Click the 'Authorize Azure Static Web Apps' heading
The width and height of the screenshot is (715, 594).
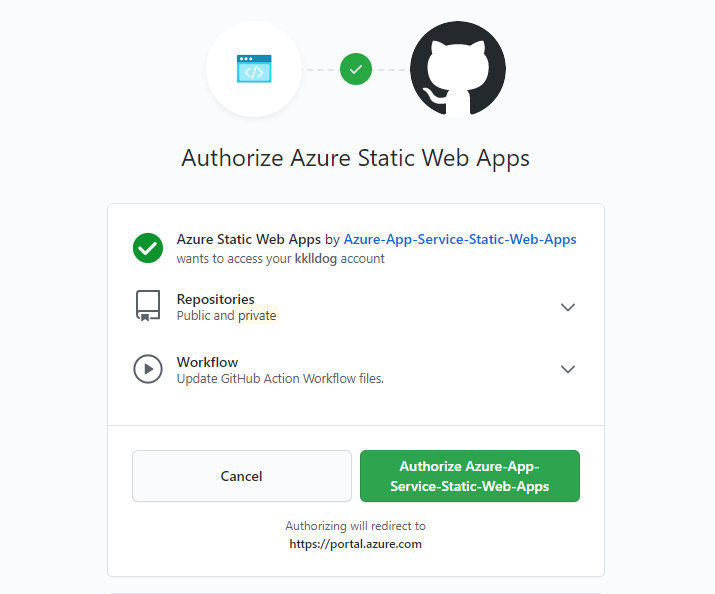click(x=356, y=159)
